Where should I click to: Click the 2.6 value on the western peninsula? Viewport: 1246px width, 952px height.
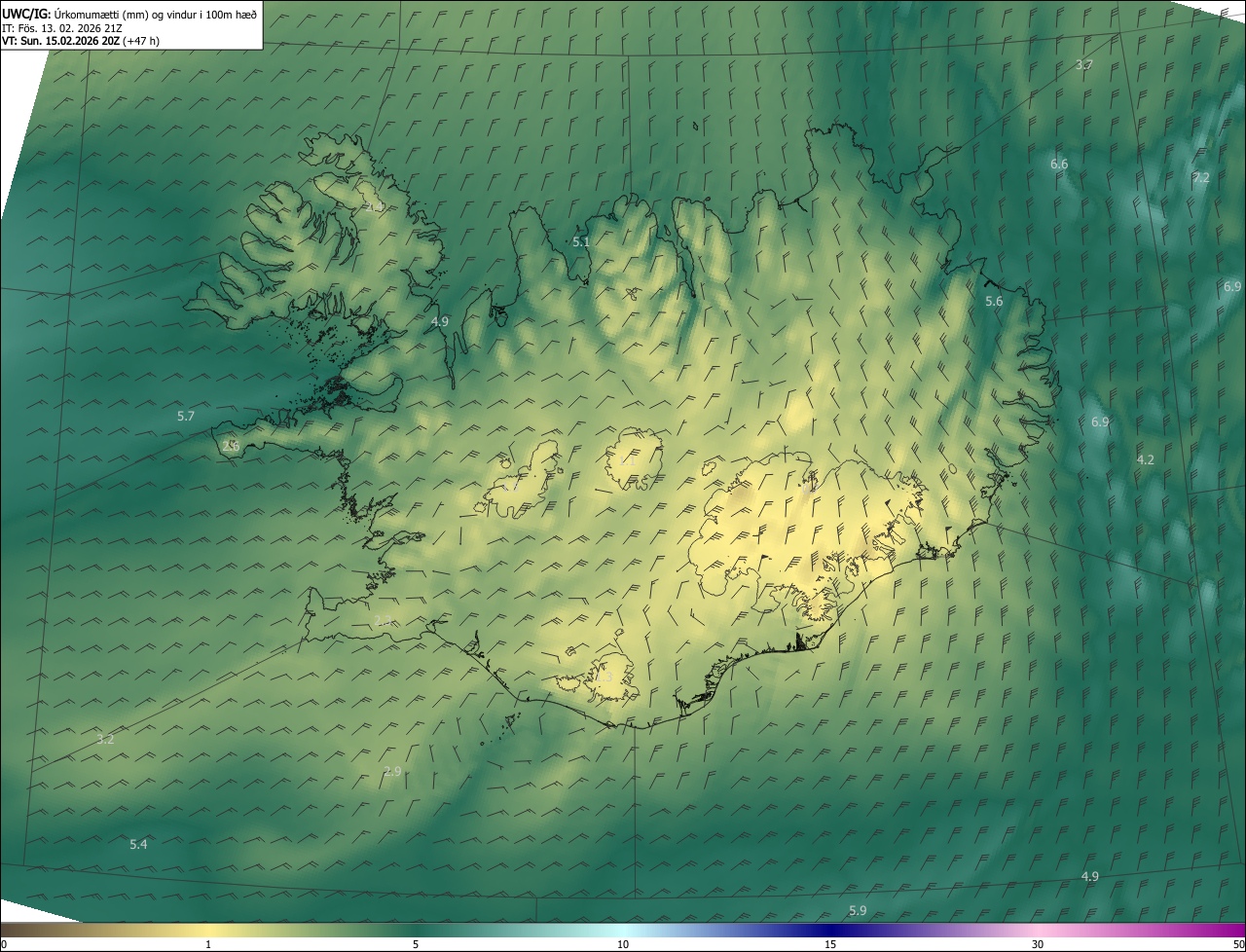231,446
